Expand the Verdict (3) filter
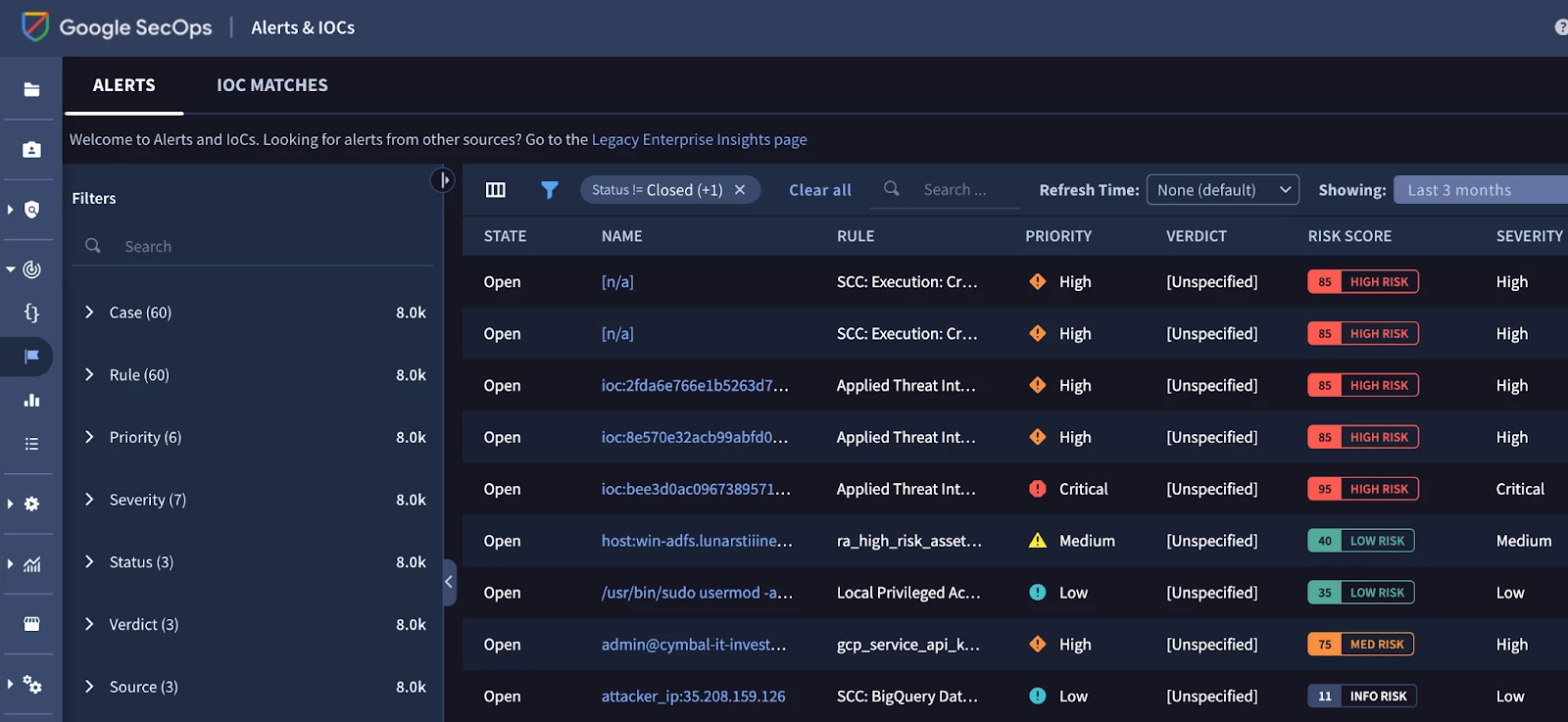 tap(89, 624)
